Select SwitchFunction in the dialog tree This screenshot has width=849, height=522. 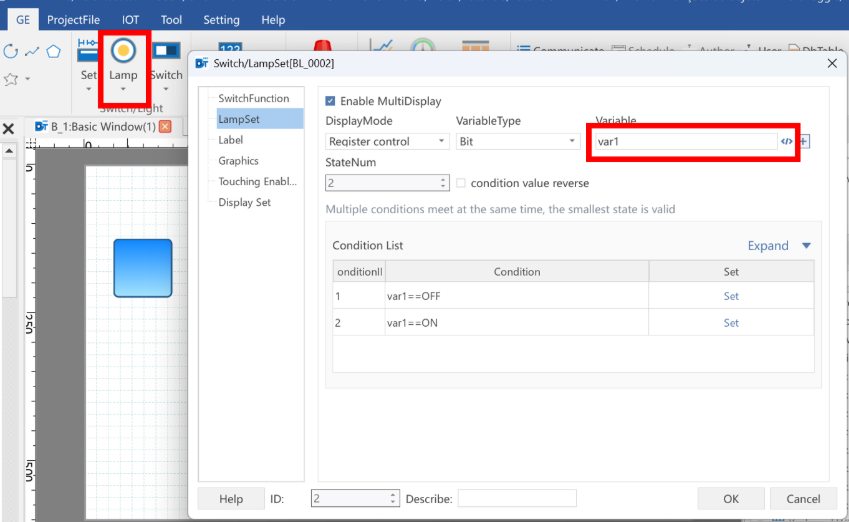click(x=253, y=98)
